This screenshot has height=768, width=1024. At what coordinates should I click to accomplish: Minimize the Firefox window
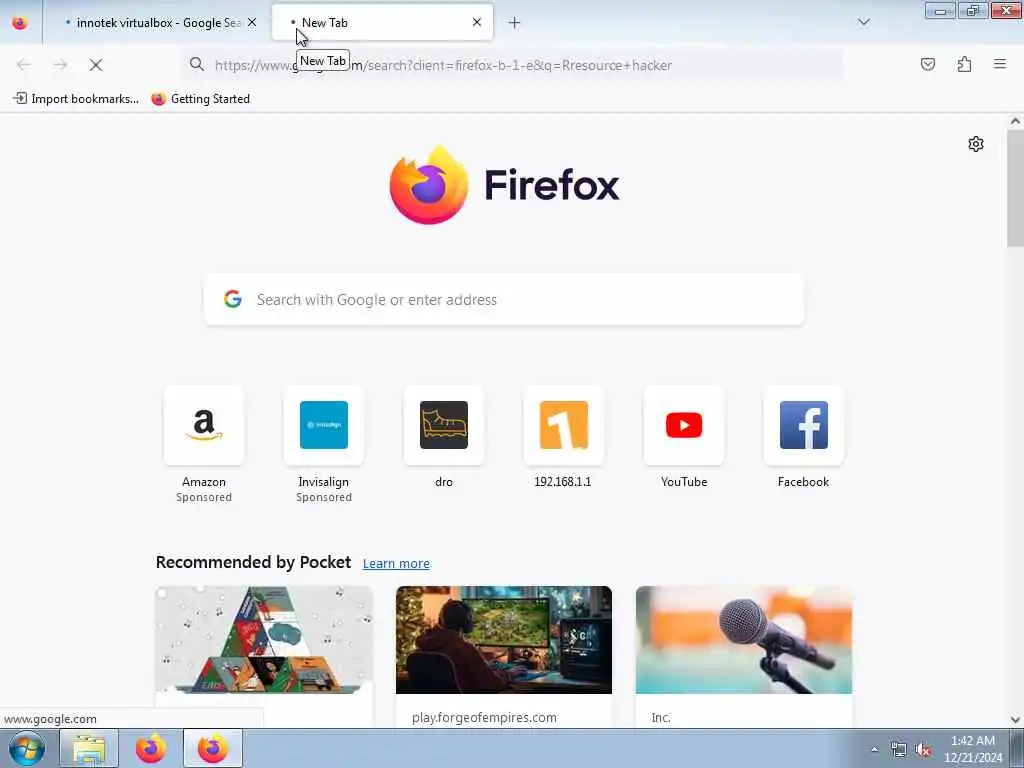940,10
